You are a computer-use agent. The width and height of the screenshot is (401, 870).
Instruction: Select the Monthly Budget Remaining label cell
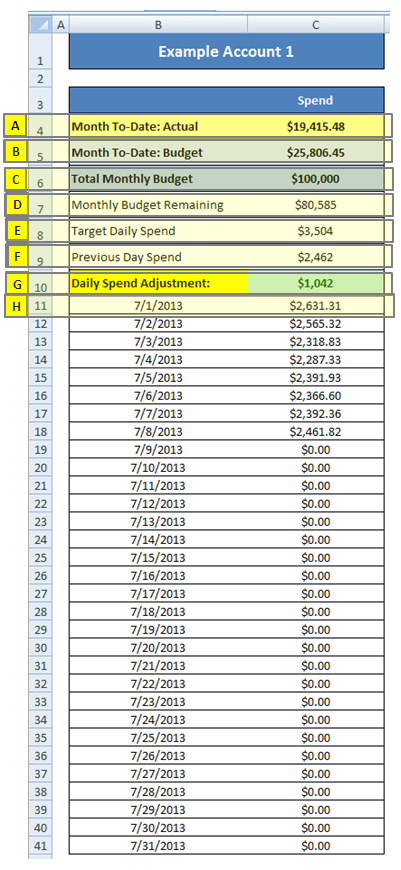(x=159, y=205)
